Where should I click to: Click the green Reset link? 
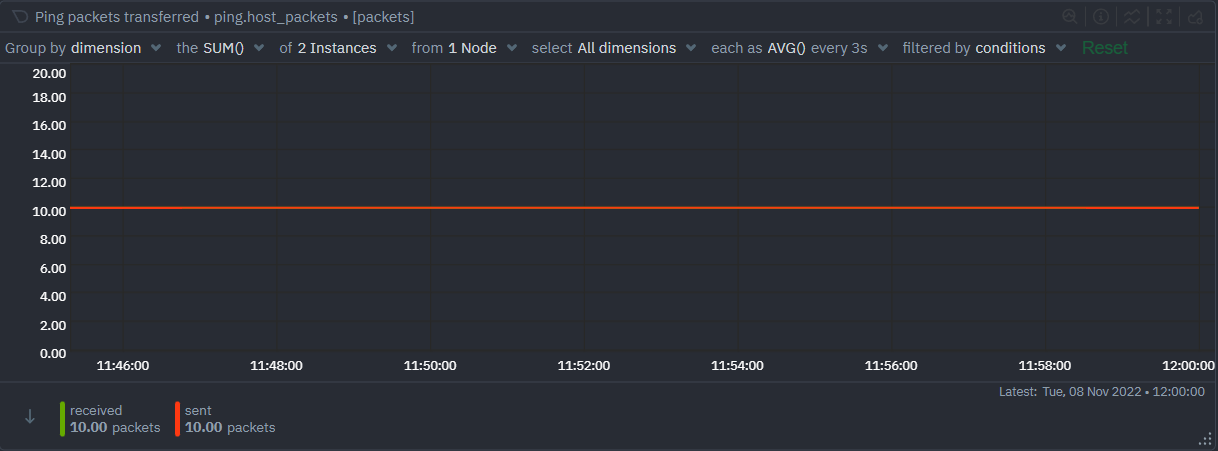point(1104,48)
